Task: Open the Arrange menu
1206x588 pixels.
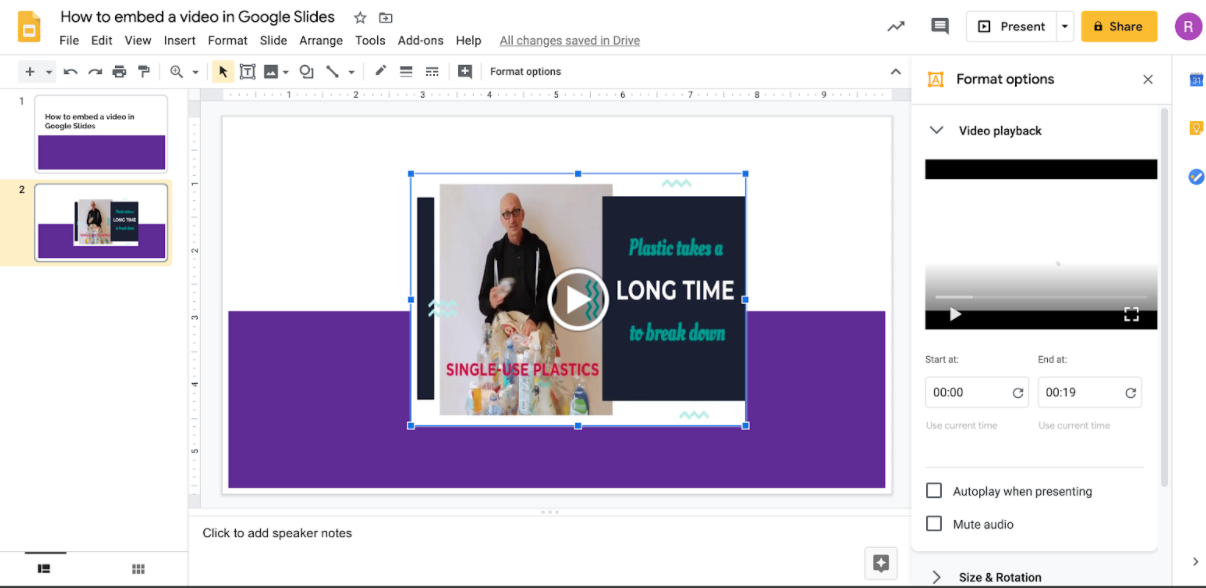Action: pos(321,41)
